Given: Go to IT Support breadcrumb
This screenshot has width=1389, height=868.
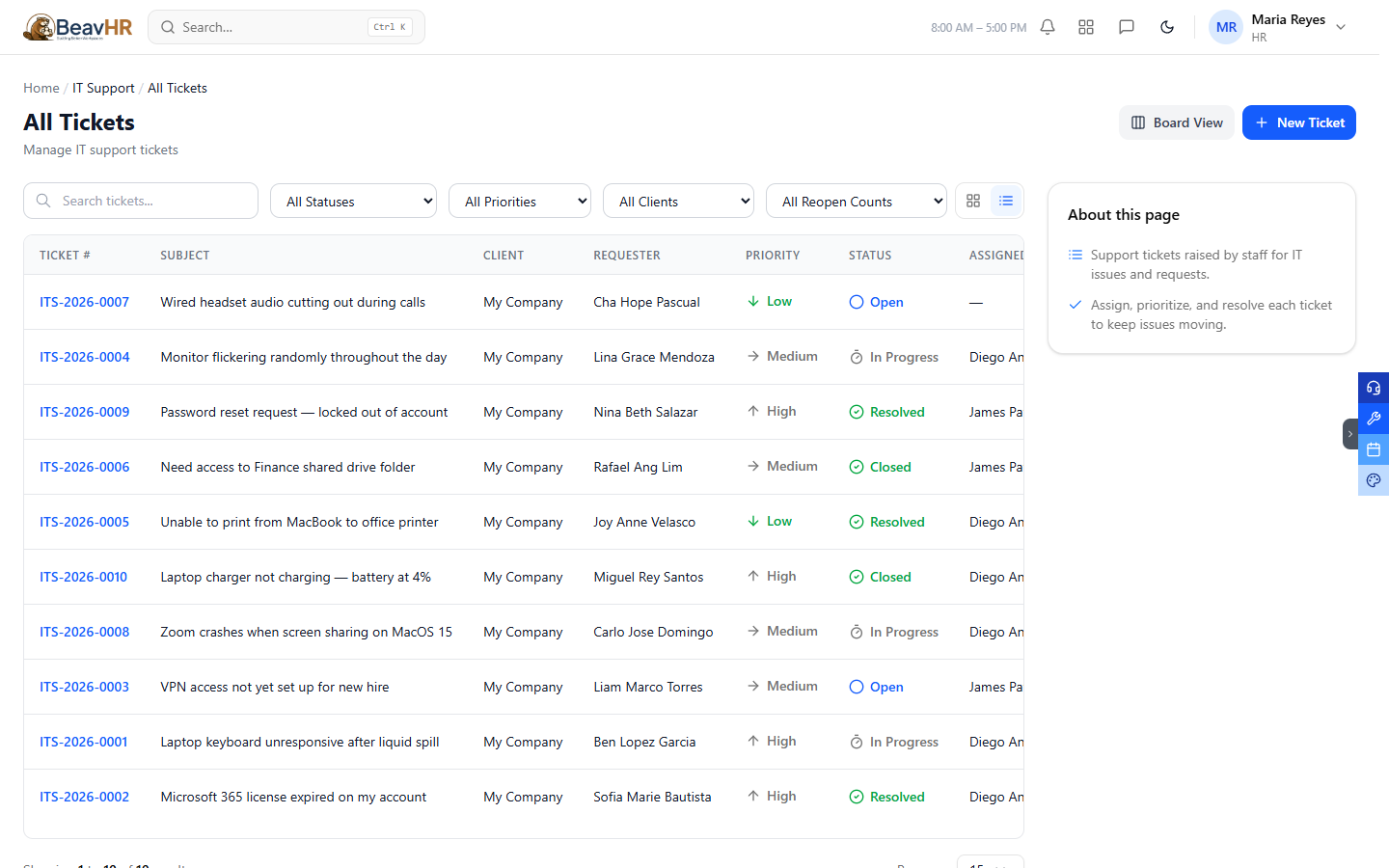Looking at the screenshot, I should pos(103,88).
